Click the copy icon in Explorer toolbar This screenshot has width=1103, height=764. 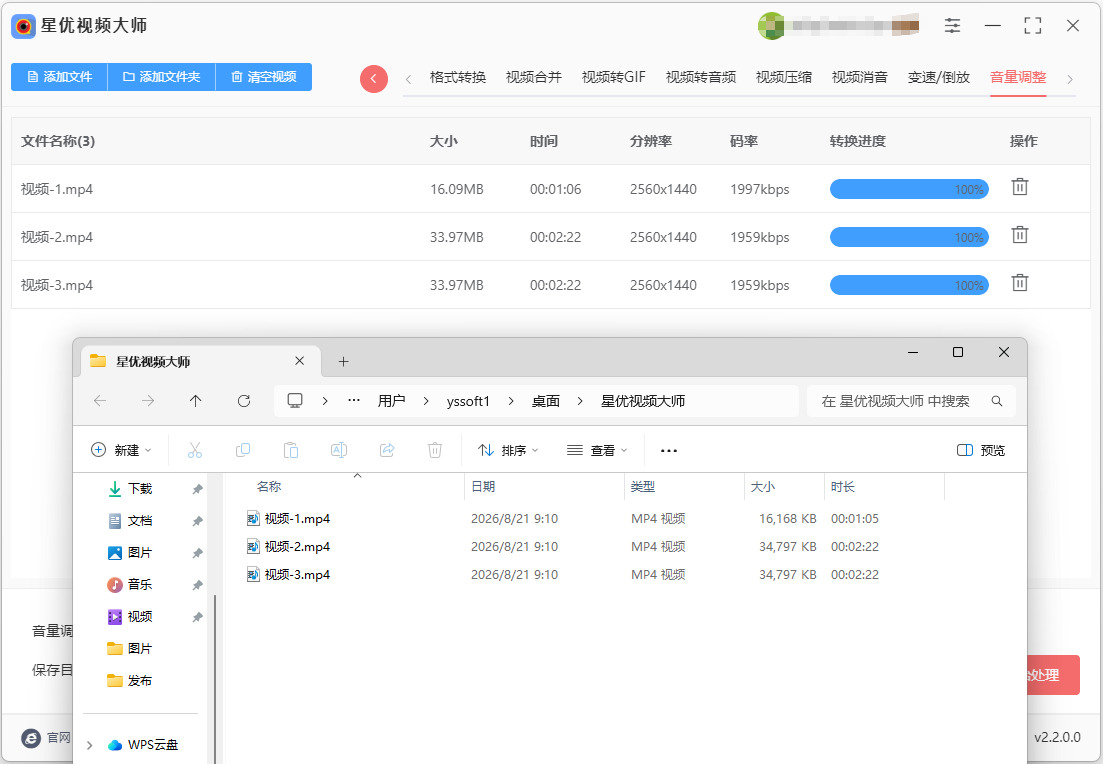[x=243, y=450]
